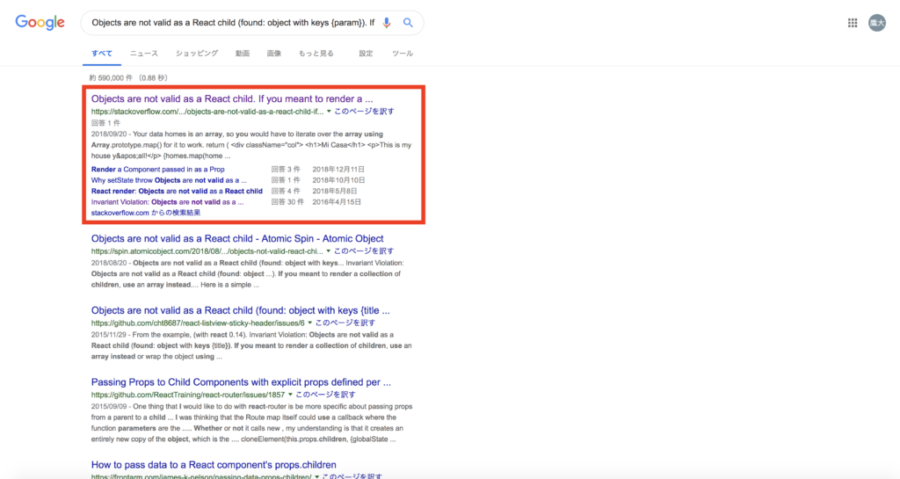Open the もっと見る menu

316,53
